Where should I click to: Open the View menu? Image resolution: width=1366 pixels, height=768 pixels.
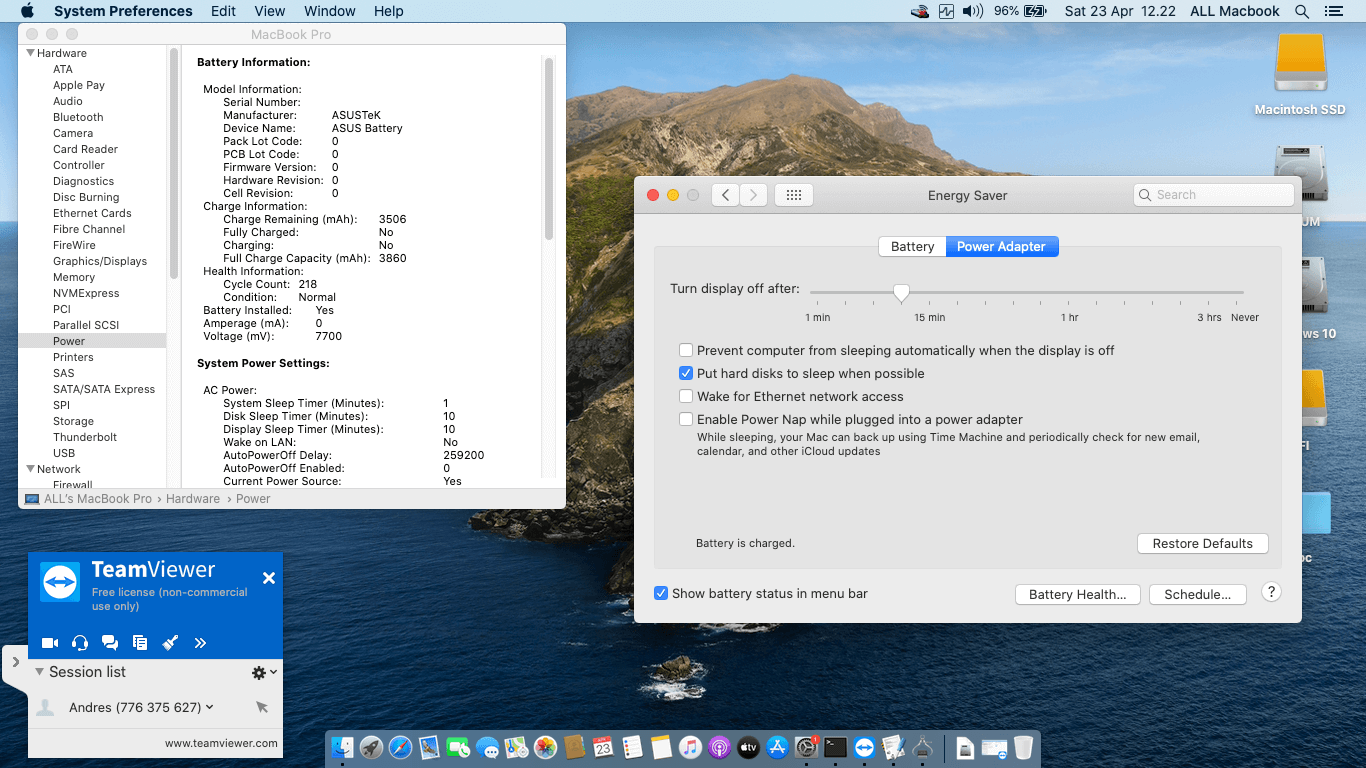270,11
